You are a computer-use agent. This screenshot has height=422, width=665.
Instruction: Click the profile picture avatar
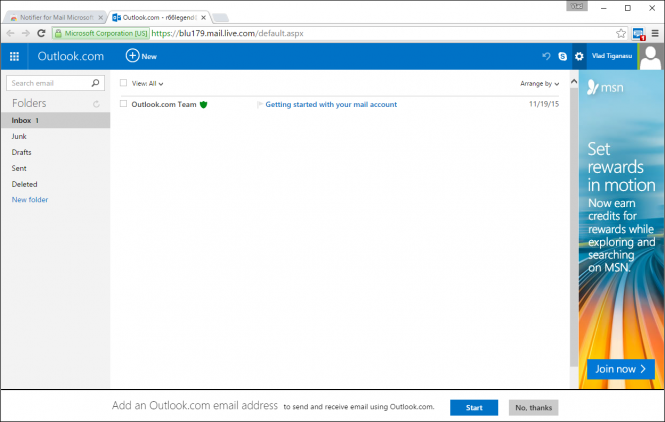click(x=650, y=56)
